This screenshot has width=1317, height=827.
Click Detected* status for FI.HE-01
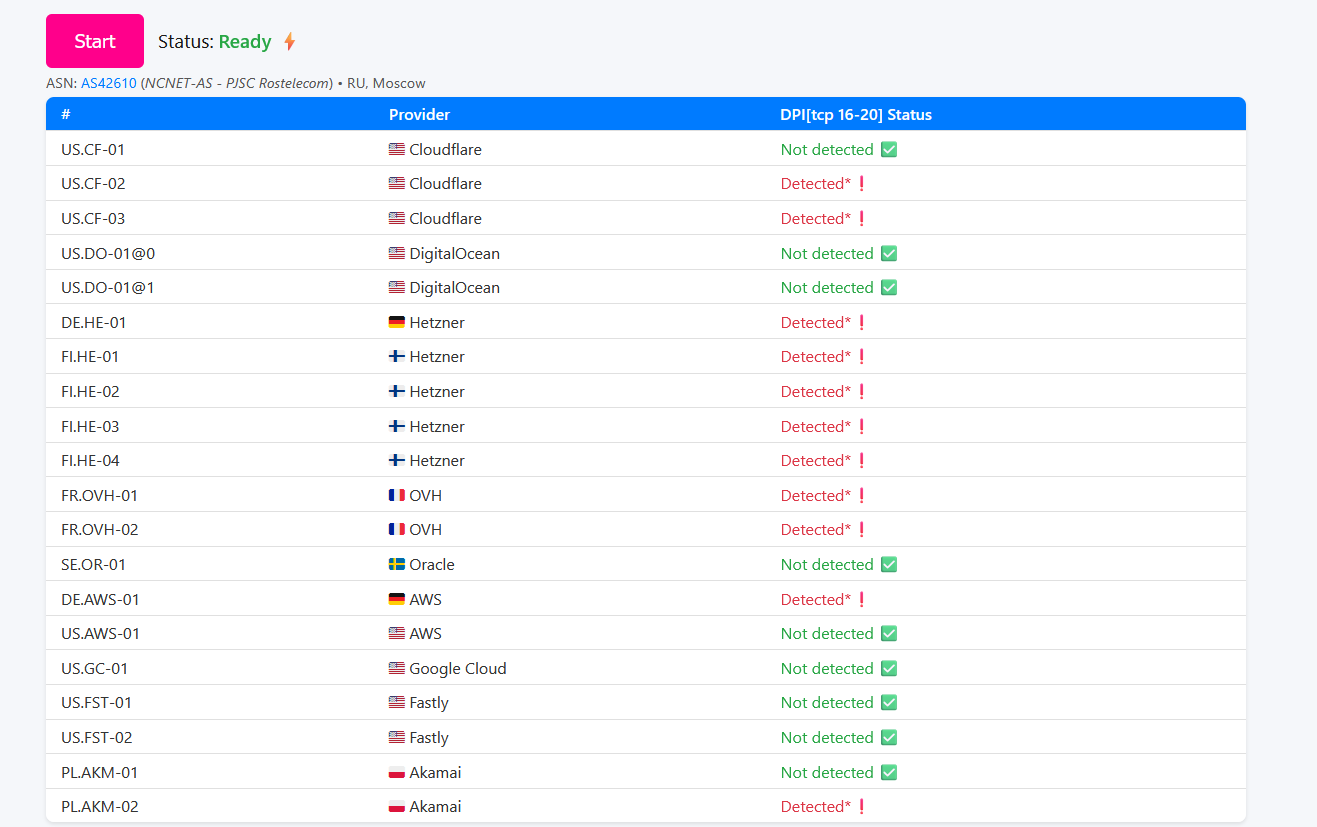tap(816, 357)
